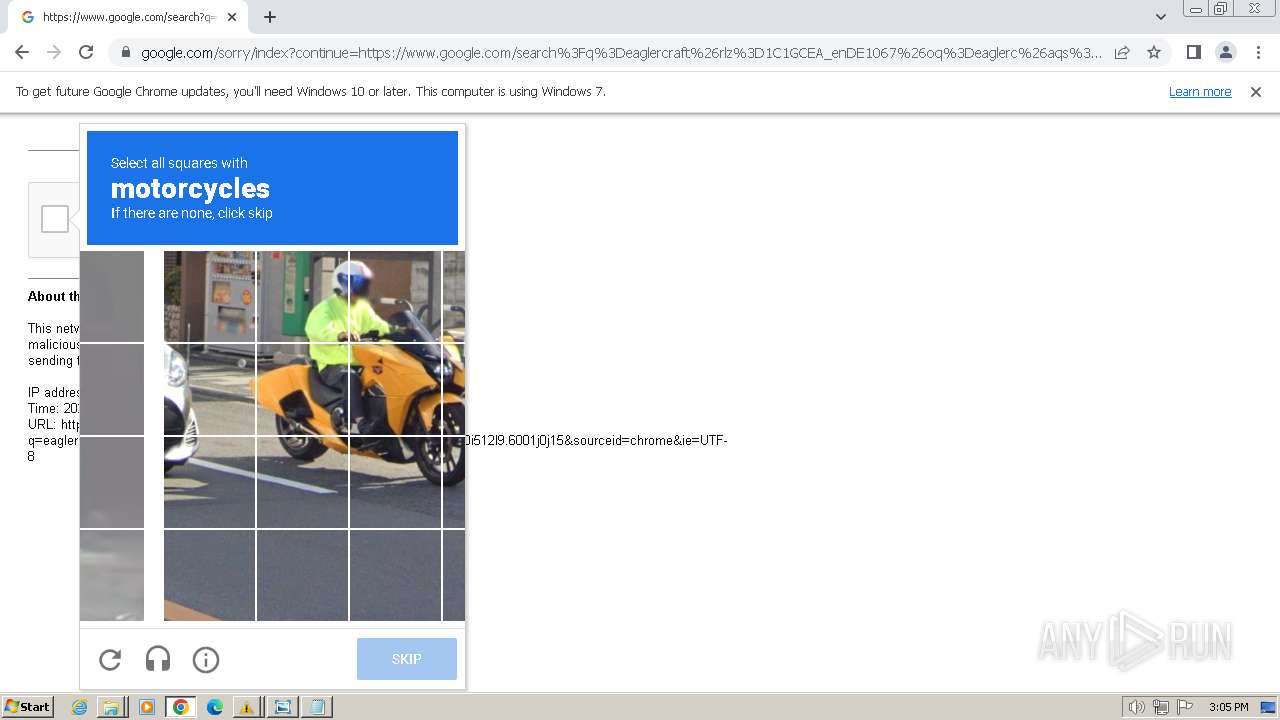Viewport: 1280px width, 720px height.
Task: Reload the current Chrome page
Action: click(86, 52)
